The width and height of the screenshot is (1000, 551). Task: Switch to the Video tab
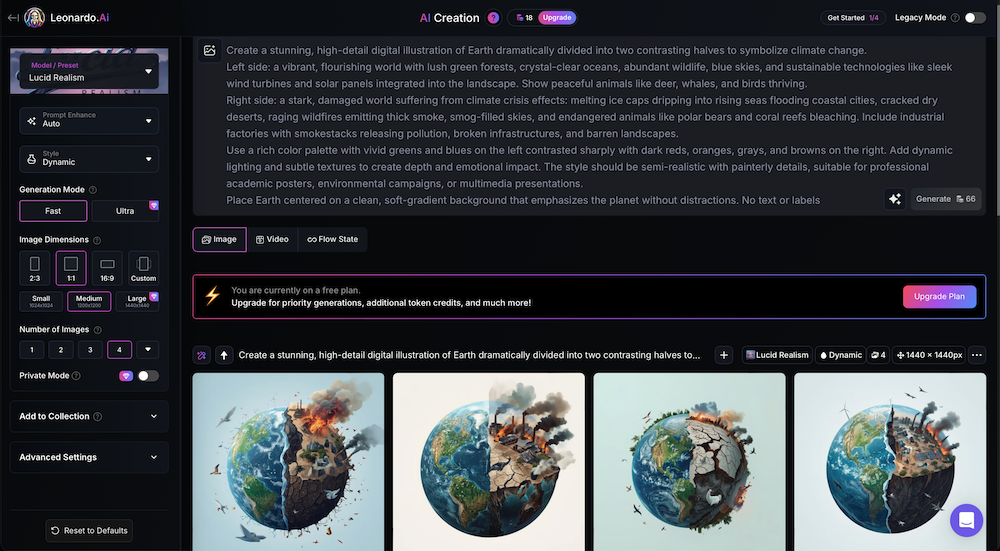click(272, 240)
